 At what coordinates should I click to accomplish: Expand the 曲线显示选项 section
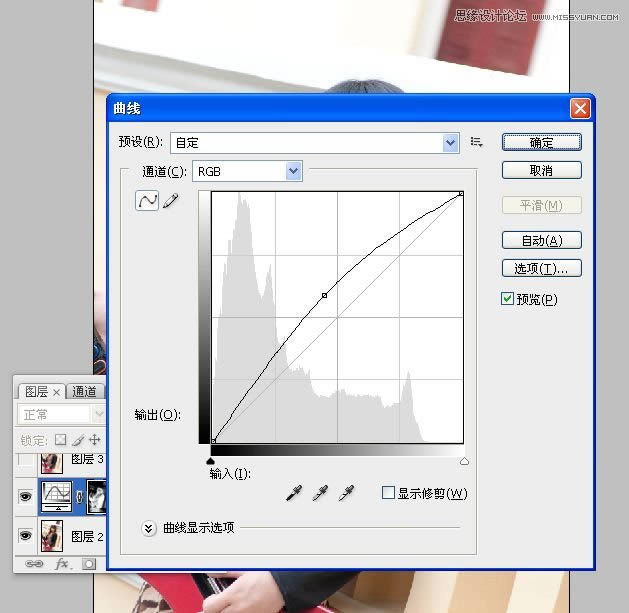[150, 528]
